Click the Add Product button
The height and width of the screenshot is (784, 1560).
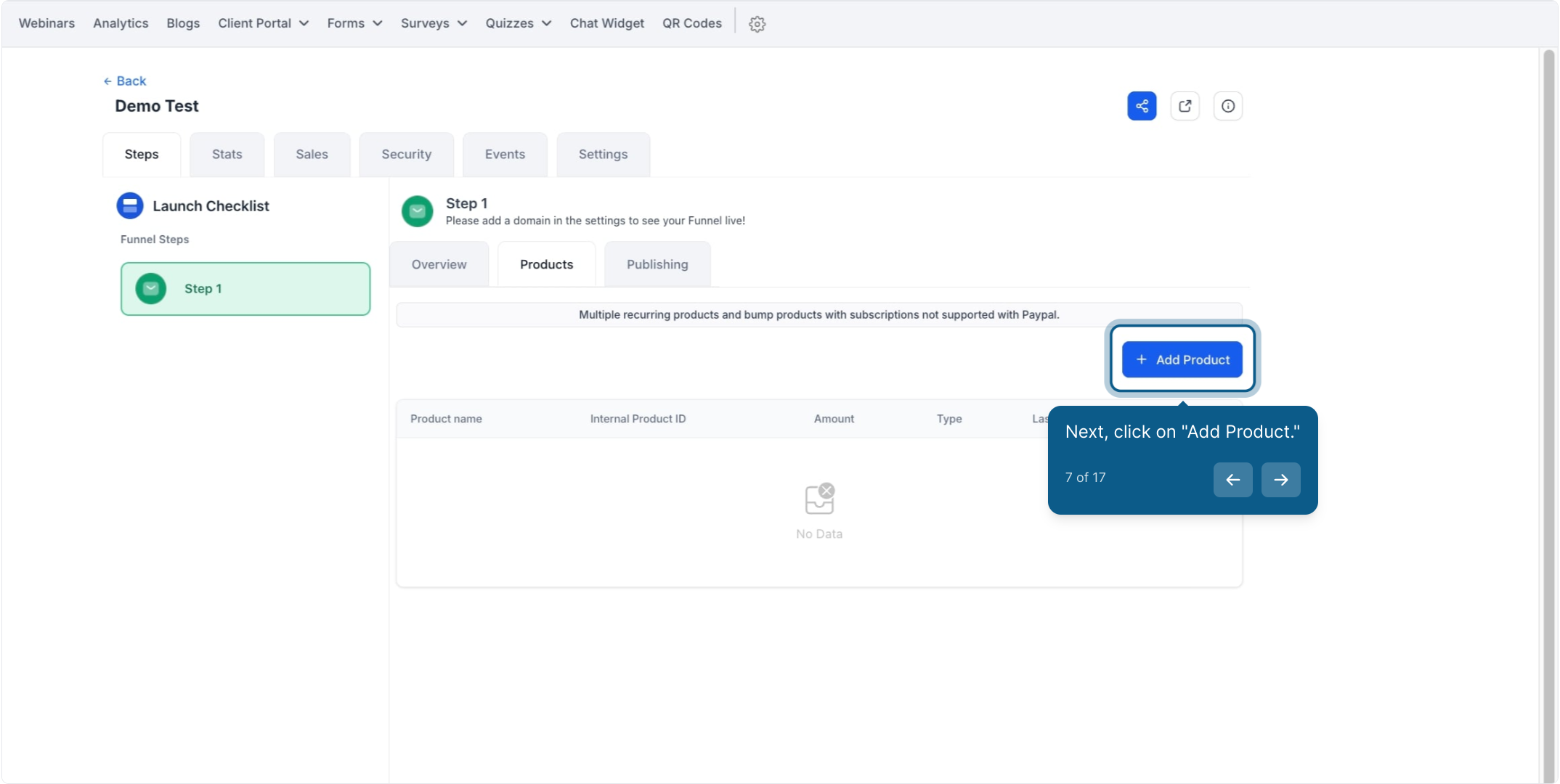pos(1182,359)
